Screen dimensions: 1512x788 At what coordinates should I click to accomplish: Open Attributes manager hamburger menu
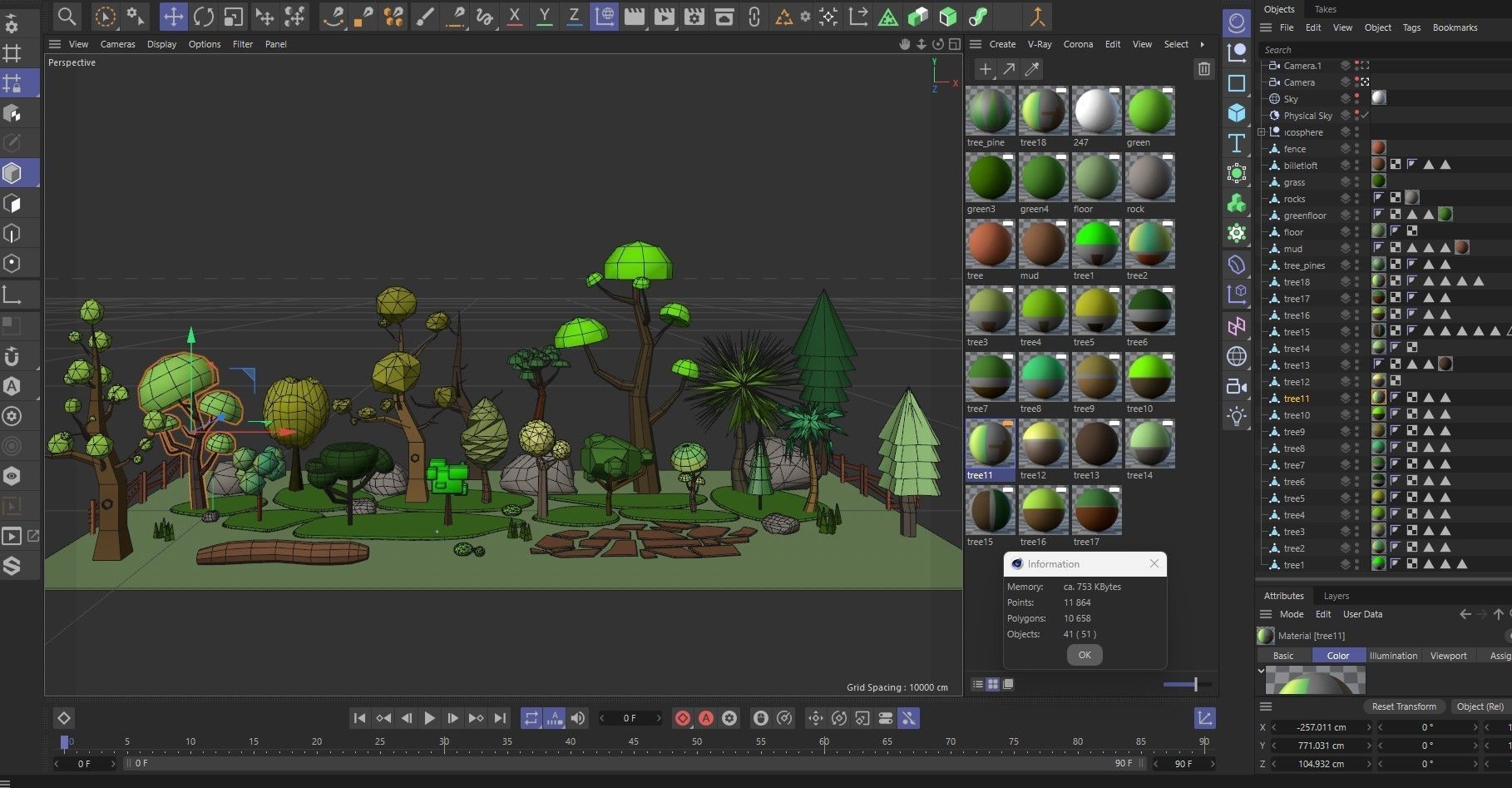(1266, 614)
